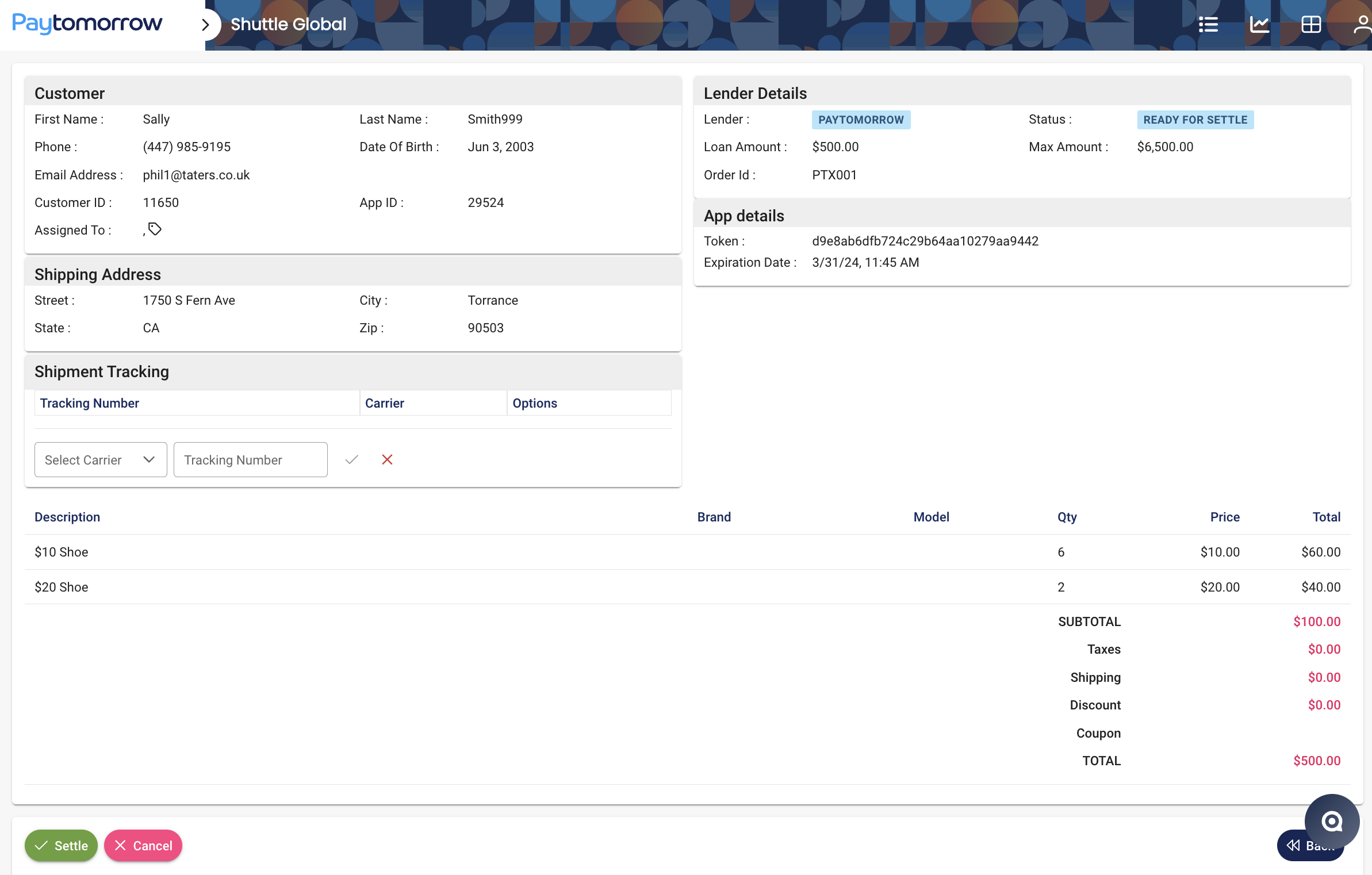Focus the Tracking Number input field

click(251, 459)
